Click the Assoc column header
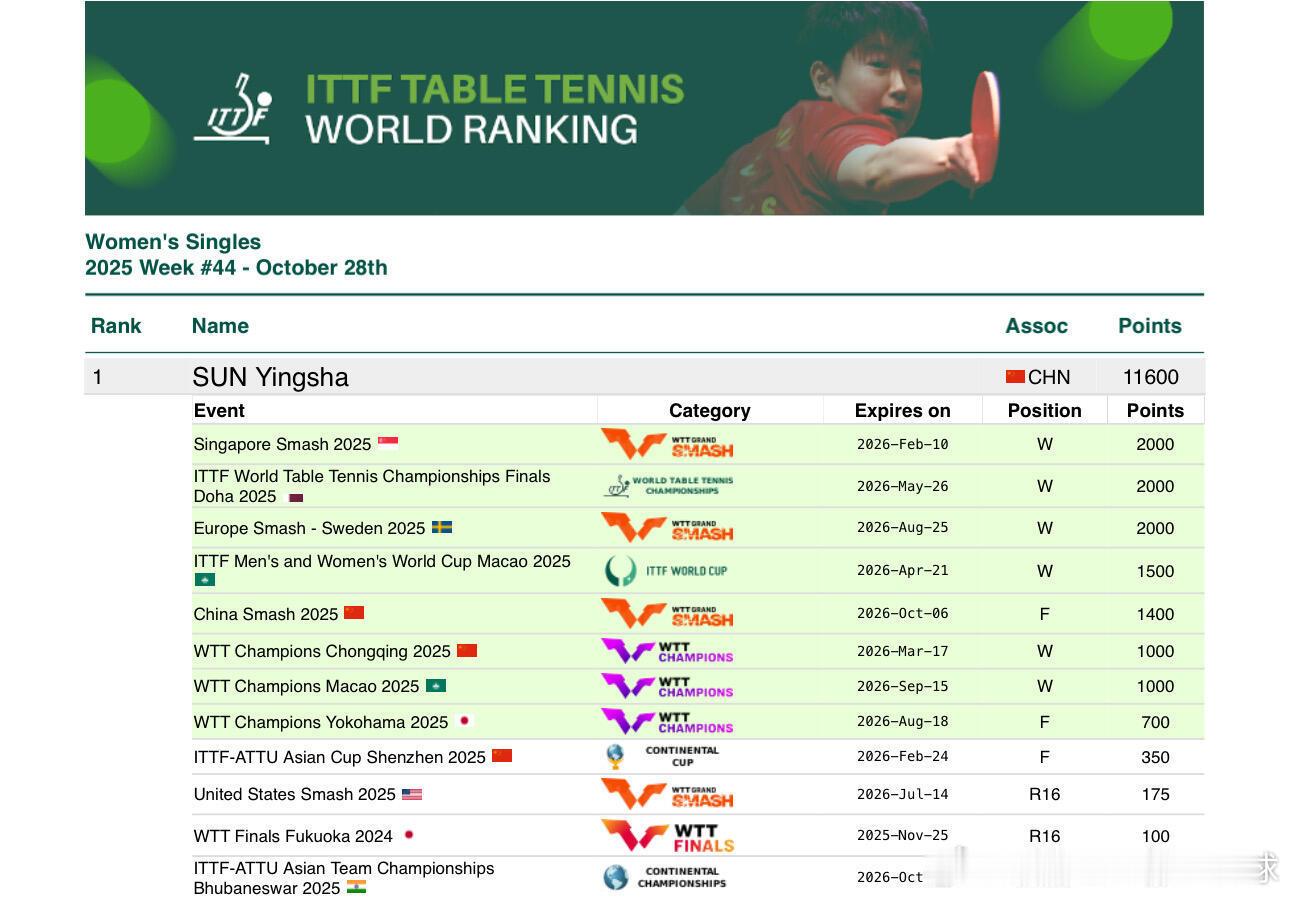This screenshot has width=1290, height=899. click(1036, 326)
